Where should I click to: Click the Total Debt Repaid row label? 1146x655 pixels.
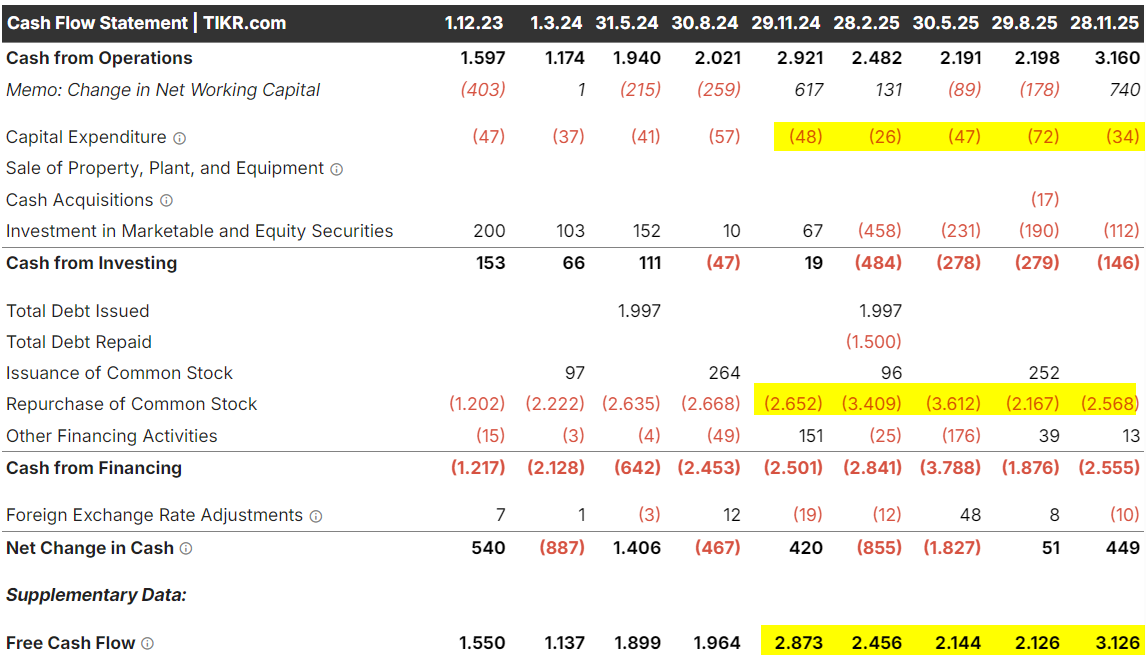click(x=79, y=343)
